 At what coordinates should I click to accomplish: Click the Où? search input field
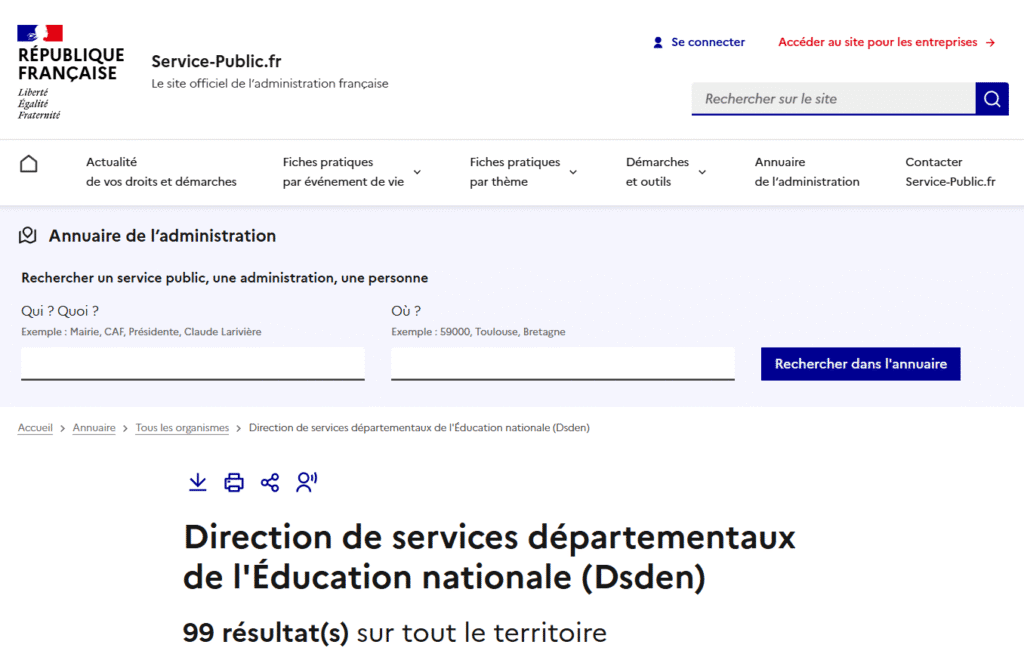pyautogui.click(x=562, y=363)
